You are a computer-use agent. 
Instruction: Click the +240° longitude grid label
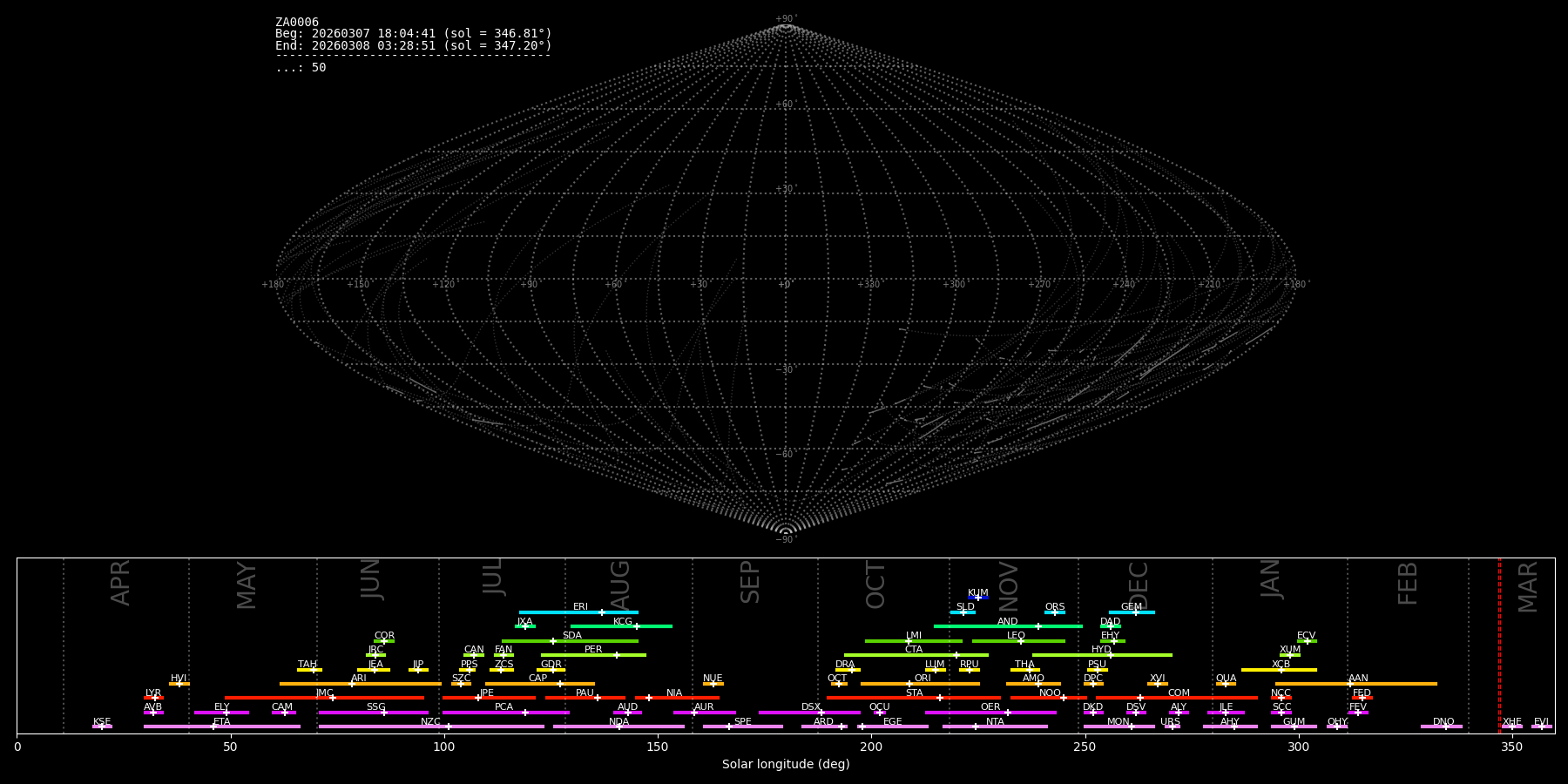(x=1125, y=284)
